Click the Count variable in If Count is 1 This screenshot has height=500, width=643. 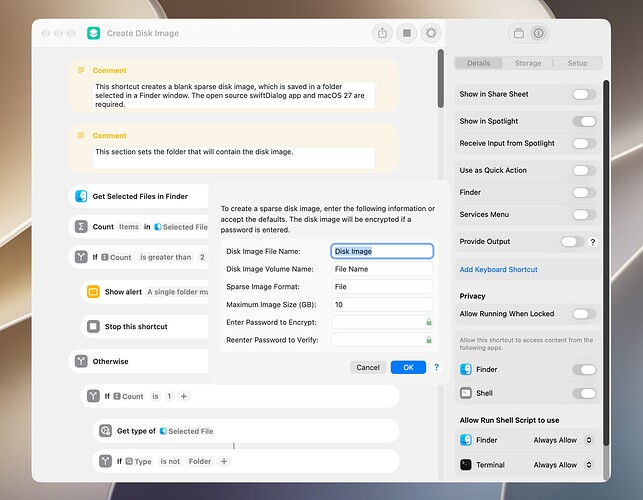(x=129, y=396)
